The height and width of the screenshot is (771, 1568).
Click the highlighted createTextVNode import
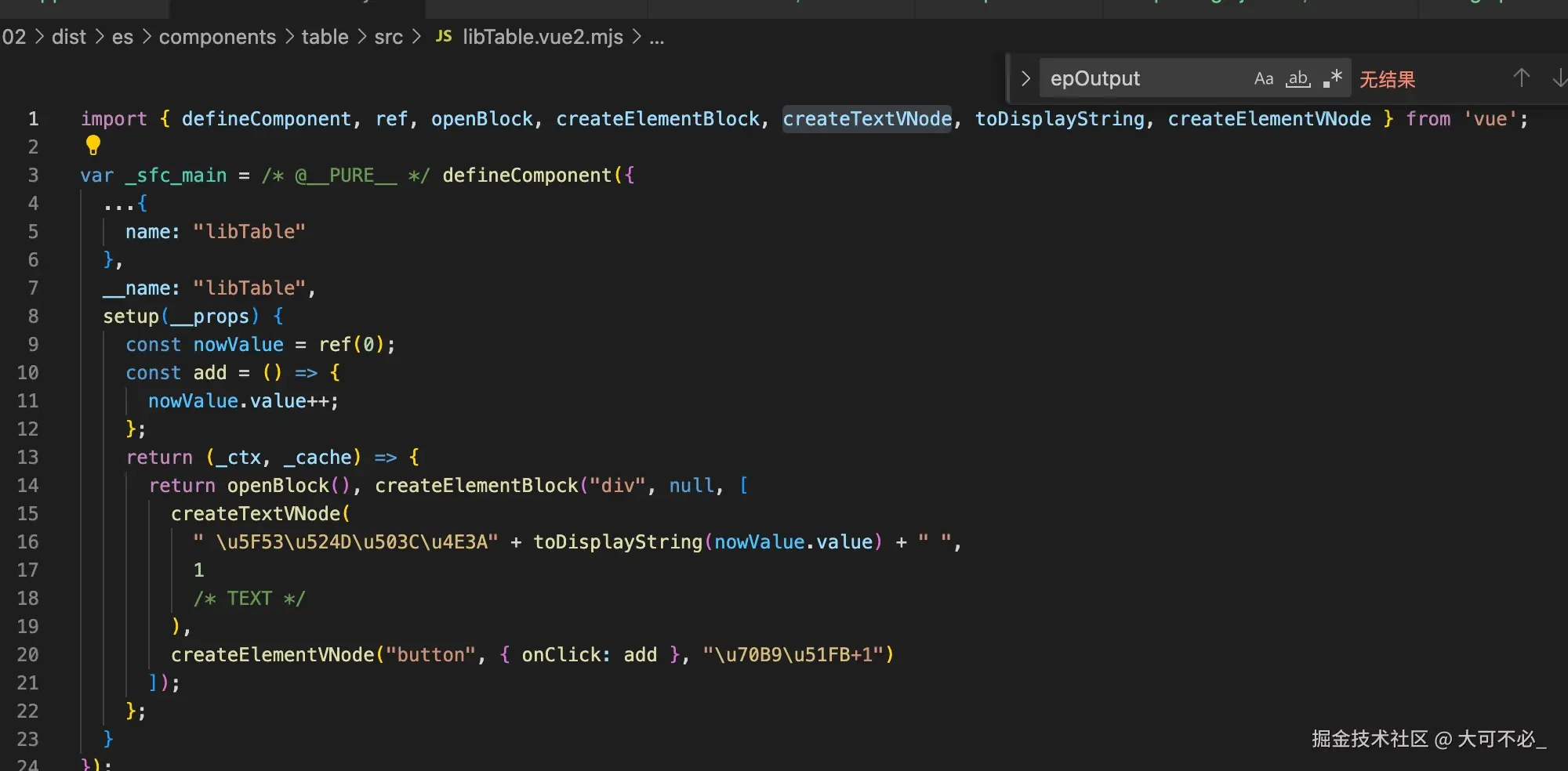(867, 118)
